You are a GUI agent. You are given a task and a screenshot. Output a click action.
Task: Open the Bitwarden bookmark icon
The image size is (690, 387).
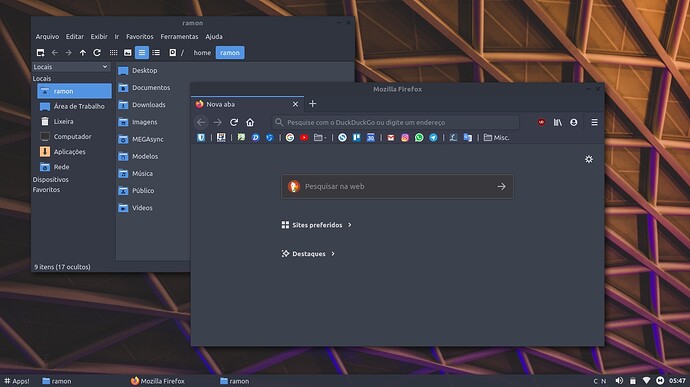click(x=201, y=138)
